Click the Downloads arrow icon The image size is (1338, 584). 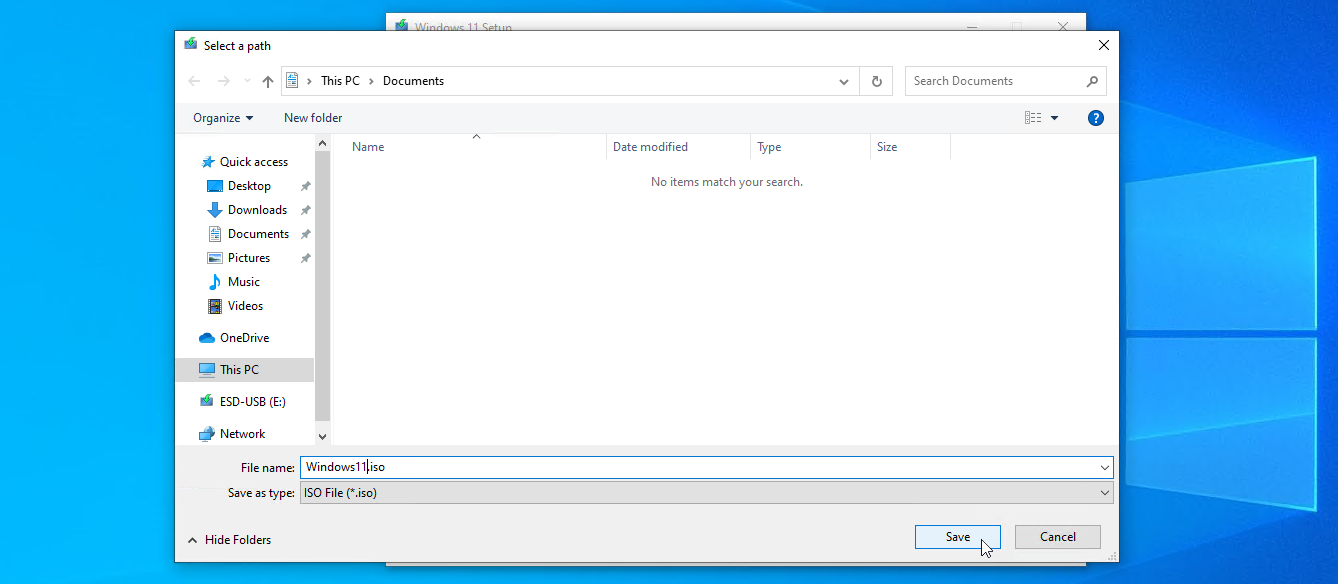(x=214, y=210)
